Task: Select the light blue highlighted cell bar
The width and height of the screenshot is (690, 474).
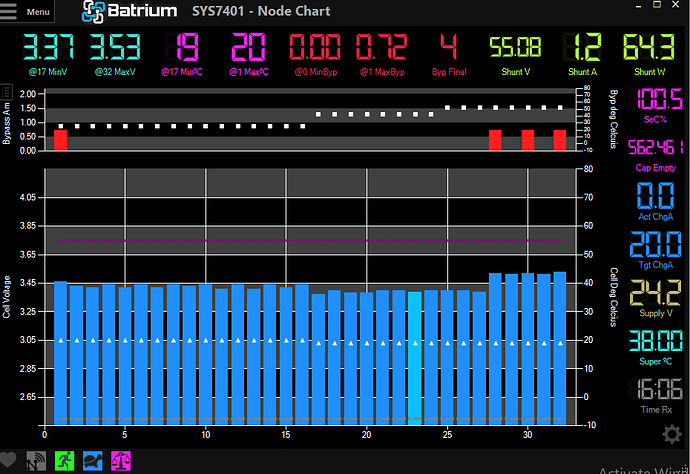Action: 415,355
